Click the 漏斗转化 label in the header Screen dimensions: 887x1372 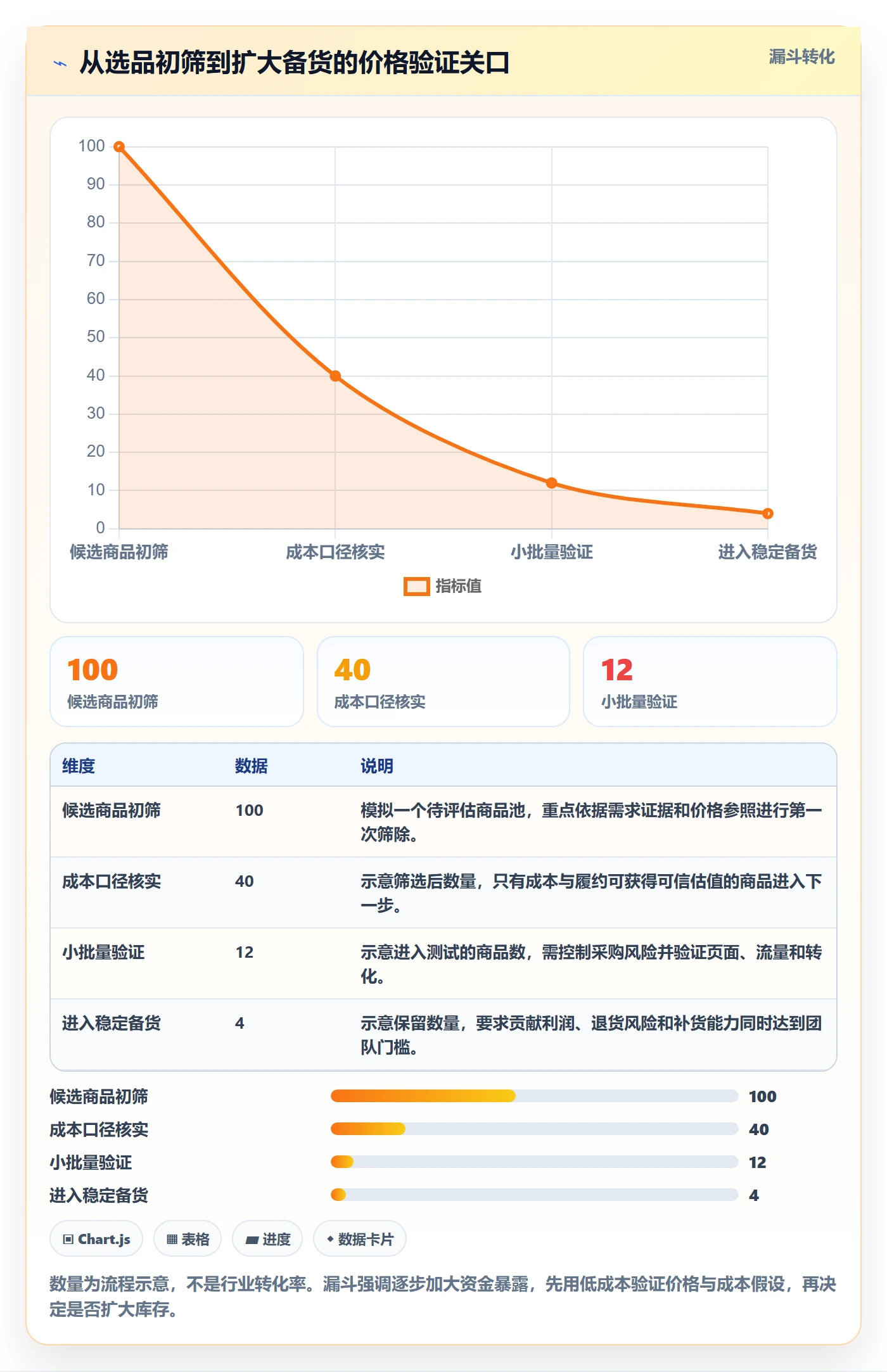(x=801, y=57)
